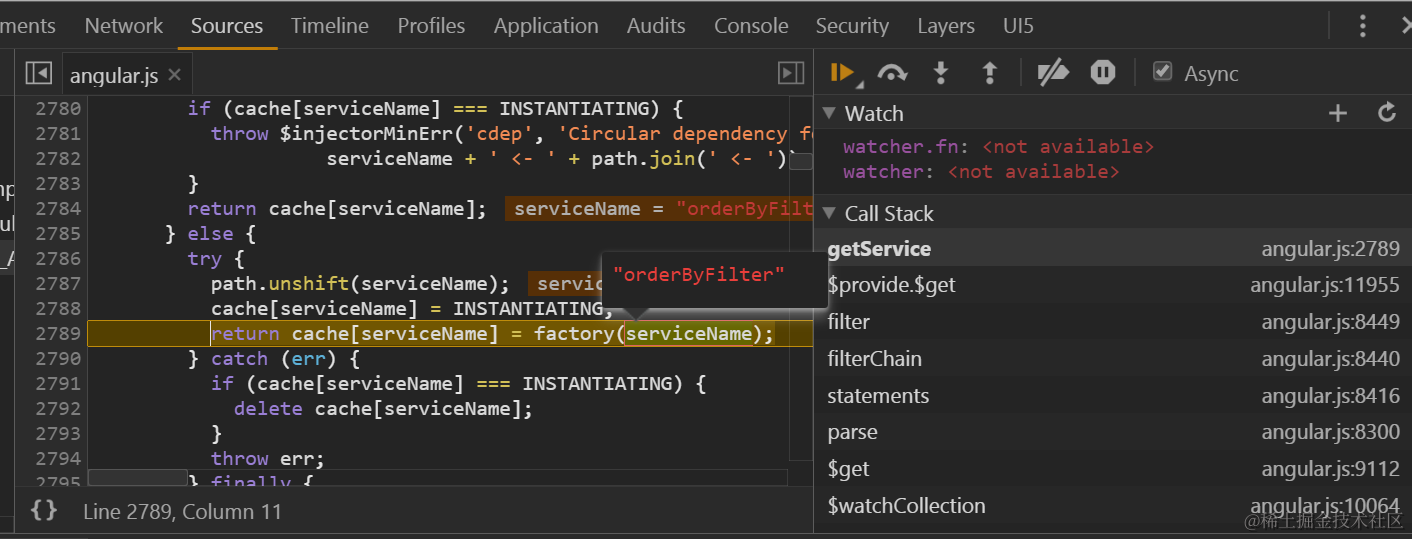
Task: Set breakpoint on line 2789
Action: click(x=58, y=334)
